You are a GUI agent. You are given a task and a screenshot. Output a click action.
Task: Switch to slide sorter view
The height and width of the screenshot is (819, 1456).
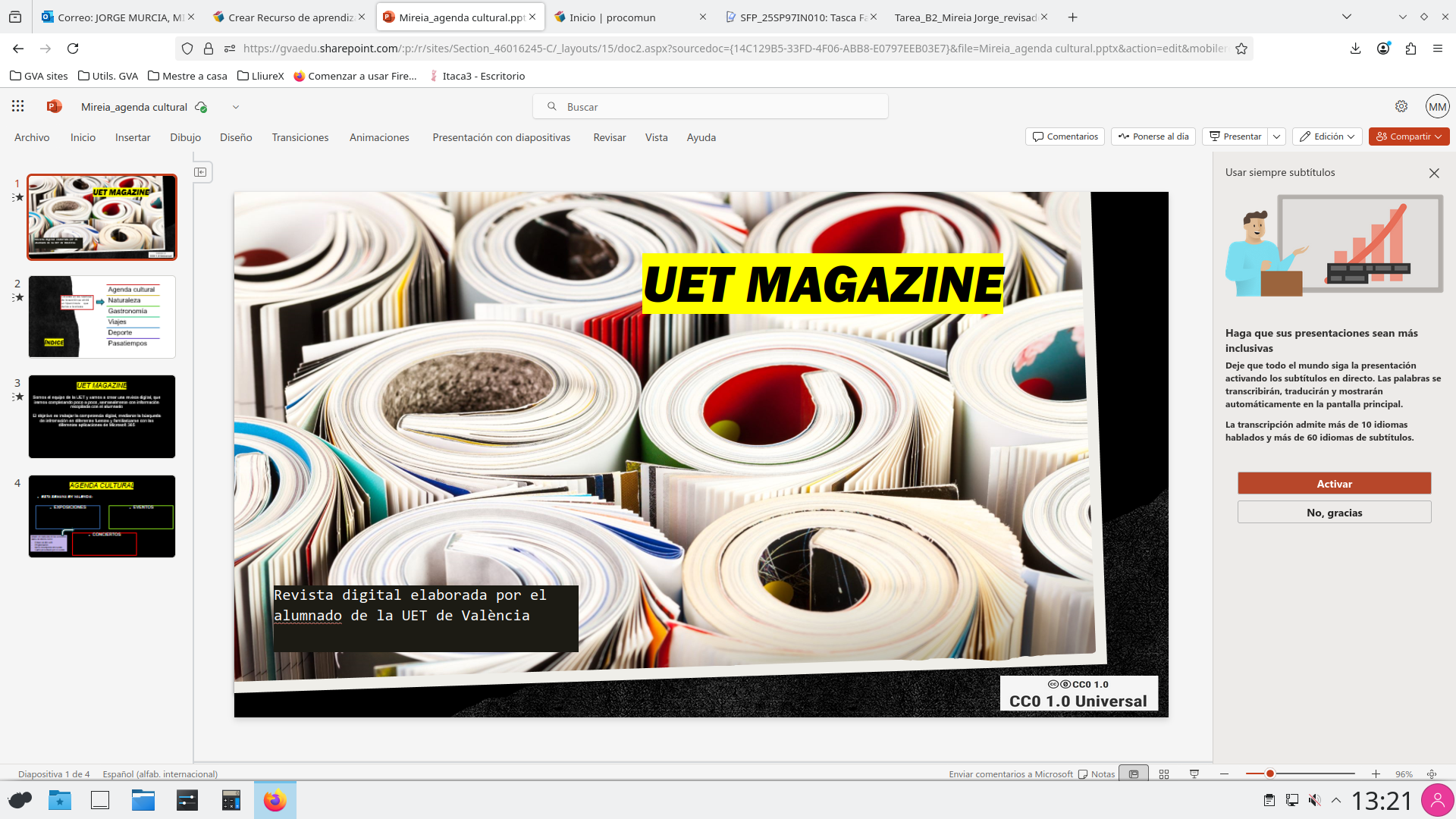coord(1164,773)
